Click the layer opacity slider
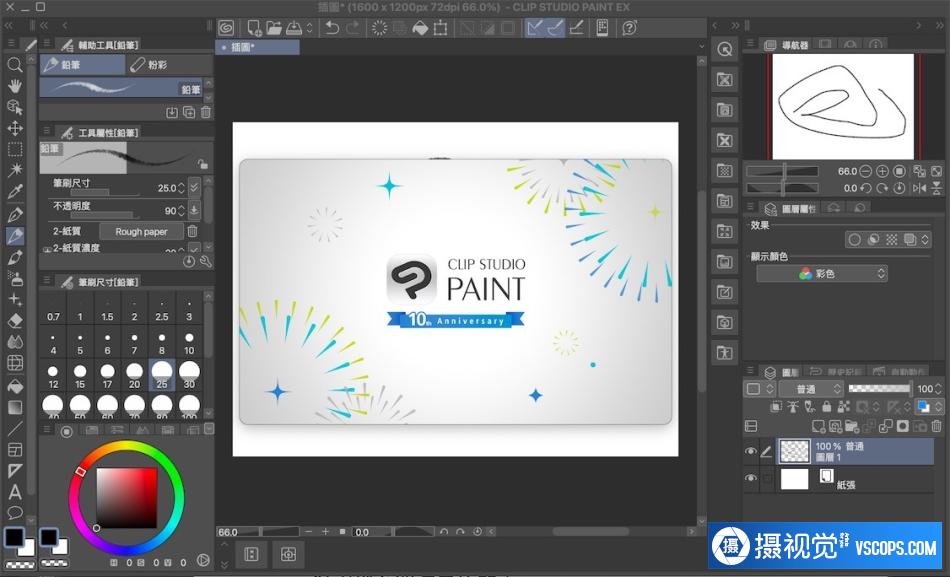Image resolution: width=950 pixels, height=577 pixels. pyautogui.click(x=880, y=389)
